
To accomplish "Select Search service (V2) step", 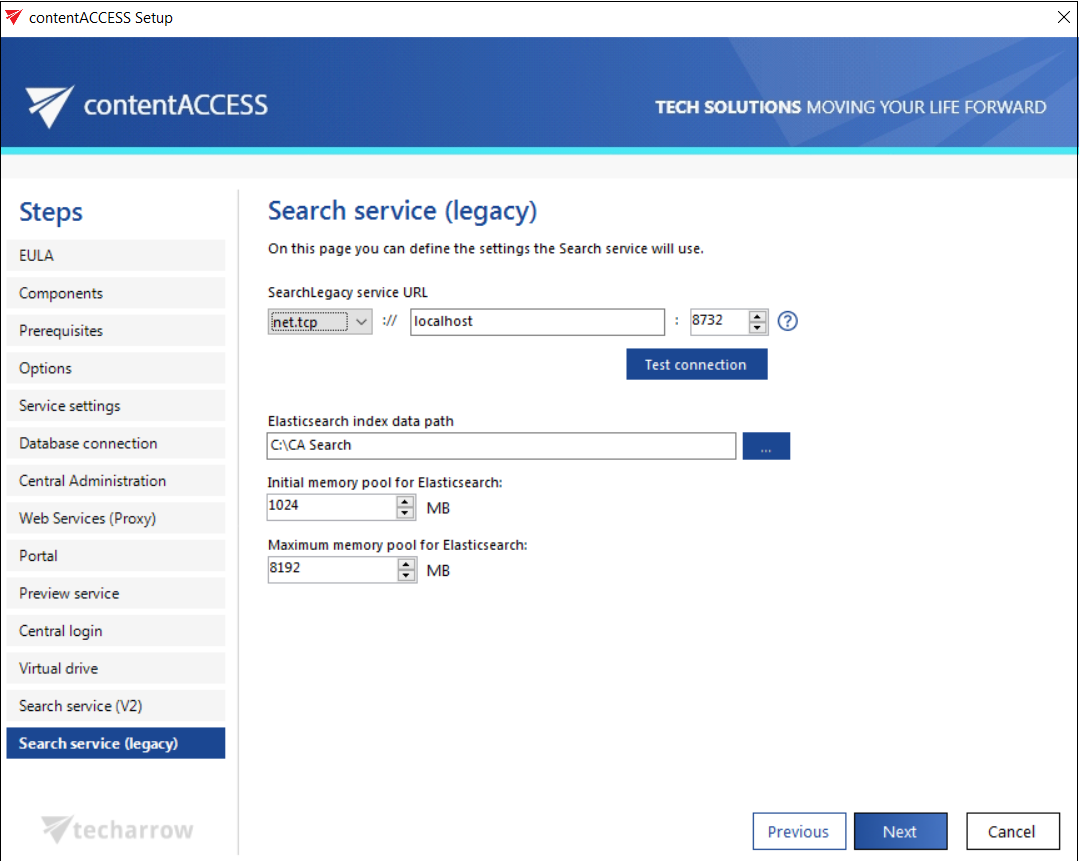I will (x=115, y=706).
